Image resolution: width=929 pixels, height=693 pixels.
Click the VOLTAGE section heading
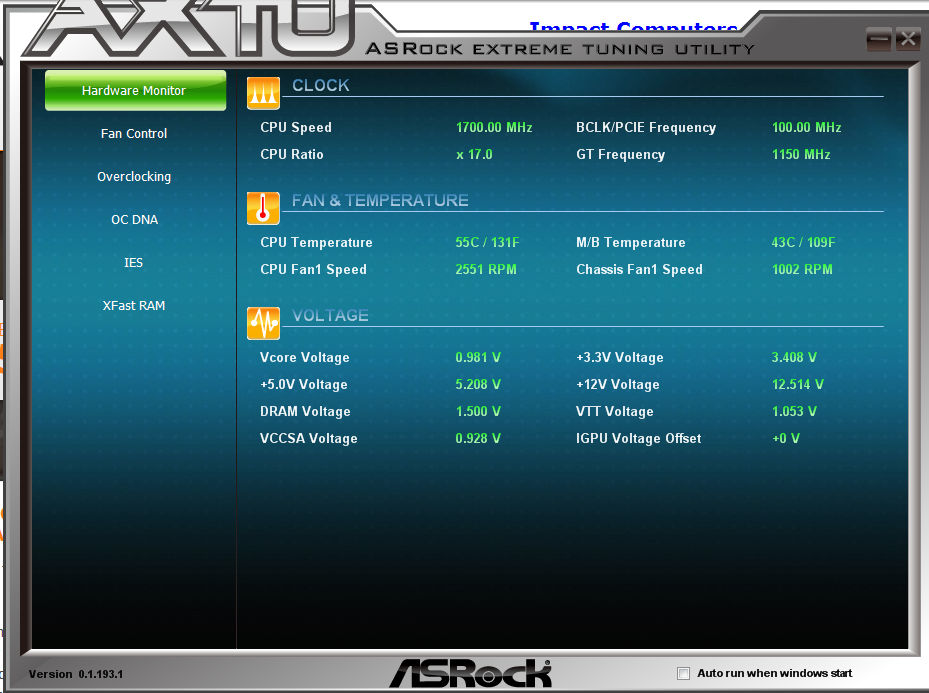(x=330, y=315)
